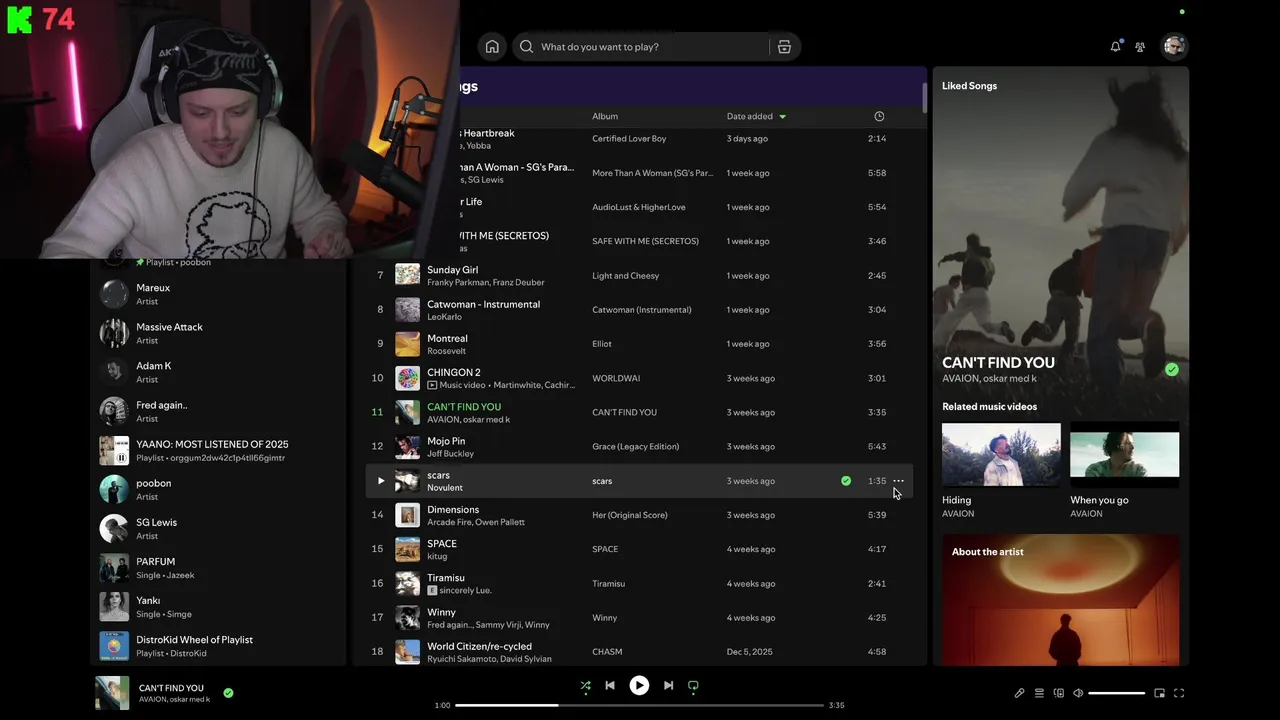
Task: Open Fred again.. artist in library
Action: pyautogui.click(x=218, y=411)
